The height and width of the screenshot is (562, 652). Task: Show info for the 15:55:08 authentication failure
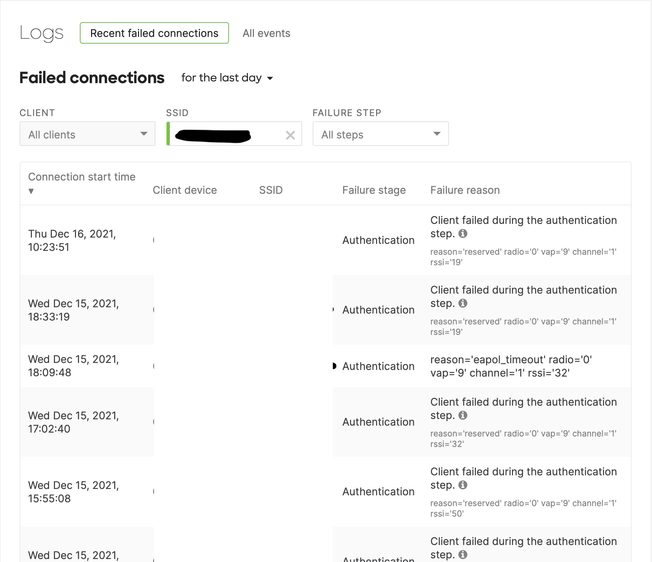coord(462,486)
